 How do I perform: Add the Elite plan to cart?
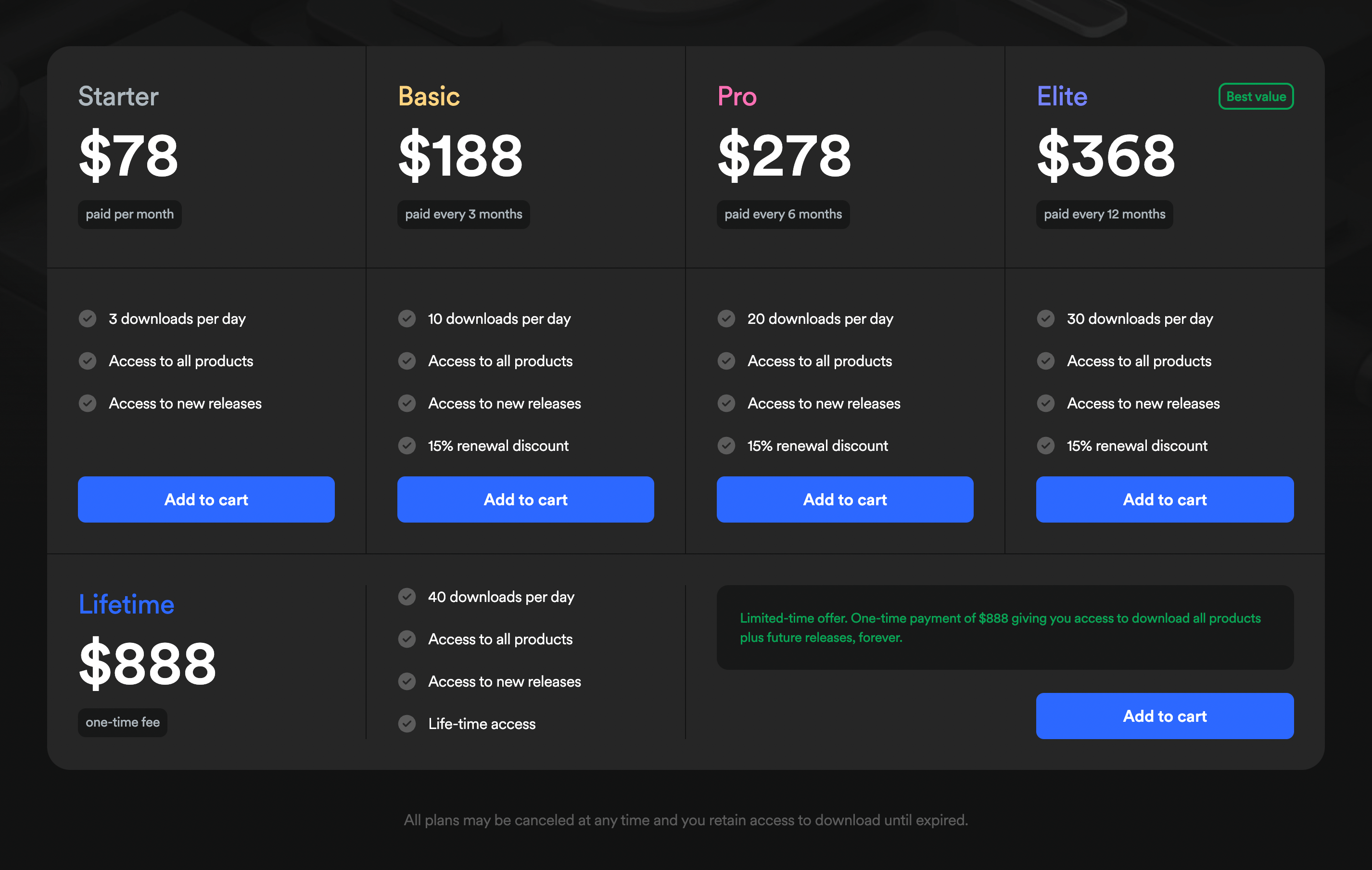pyautogui.click(x=1164, y=499)
